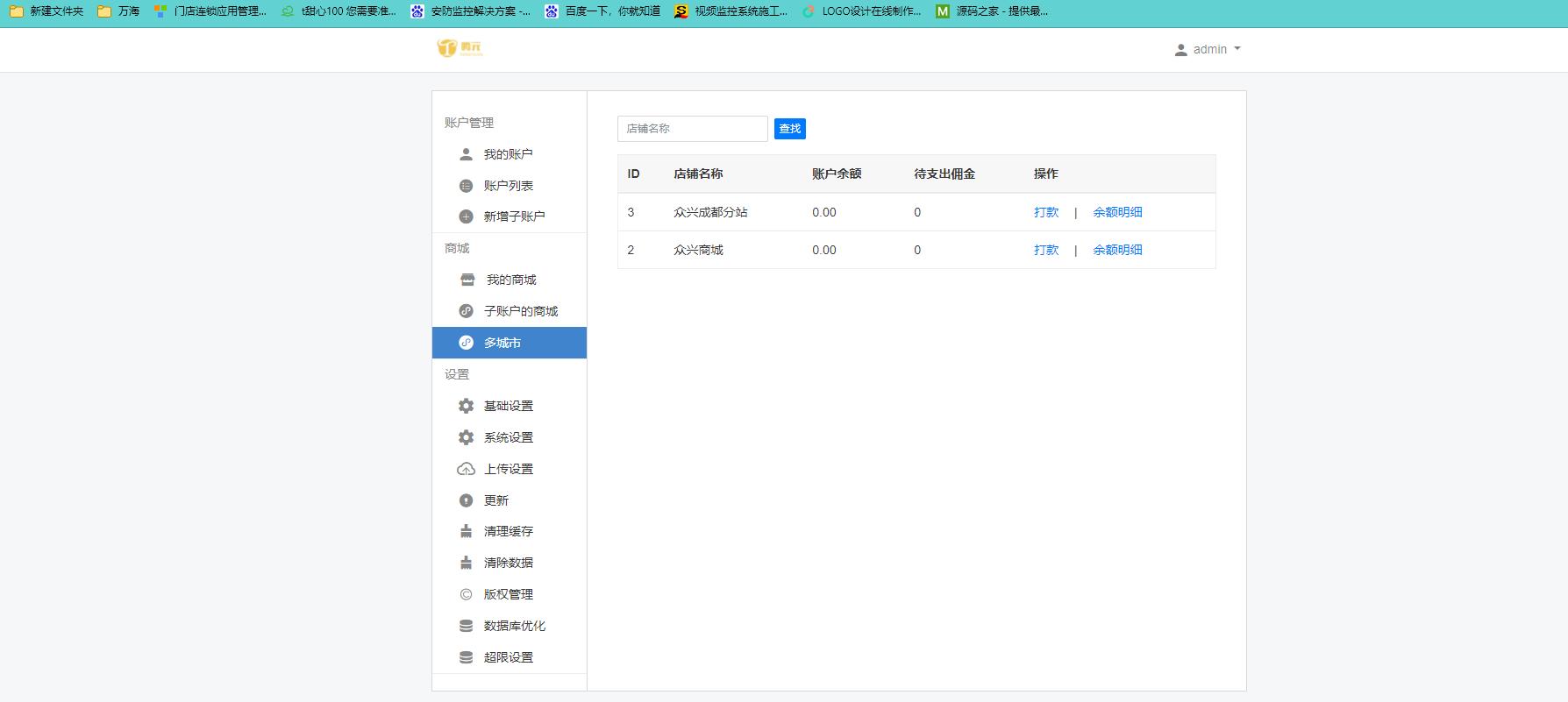
Task: Click the person icon beside 我的账户
Action: click(x=466, y=154)
